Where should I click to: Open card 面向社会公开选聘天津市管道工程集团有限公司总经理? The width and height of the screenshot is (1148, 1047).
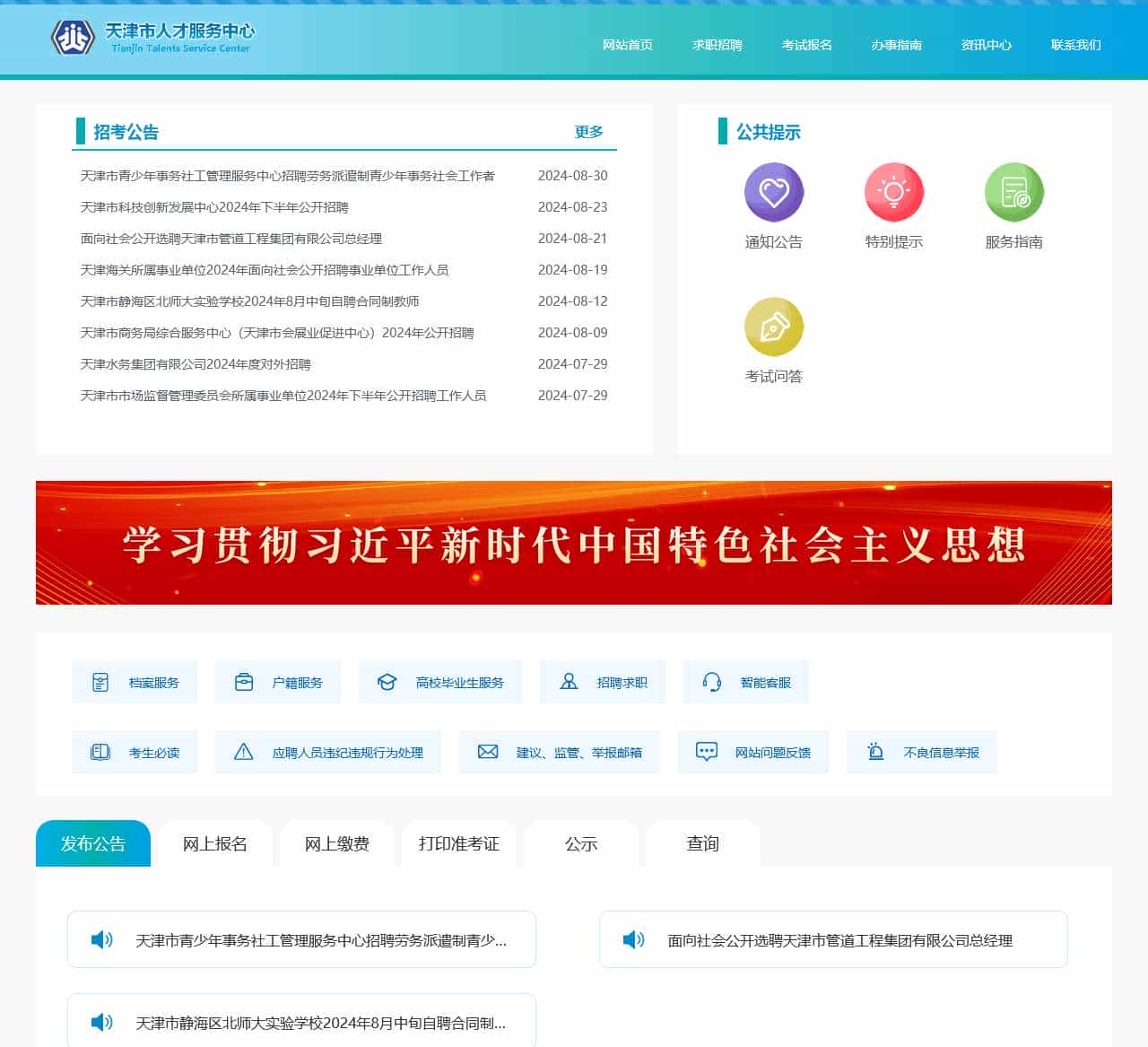pos(833,939)
